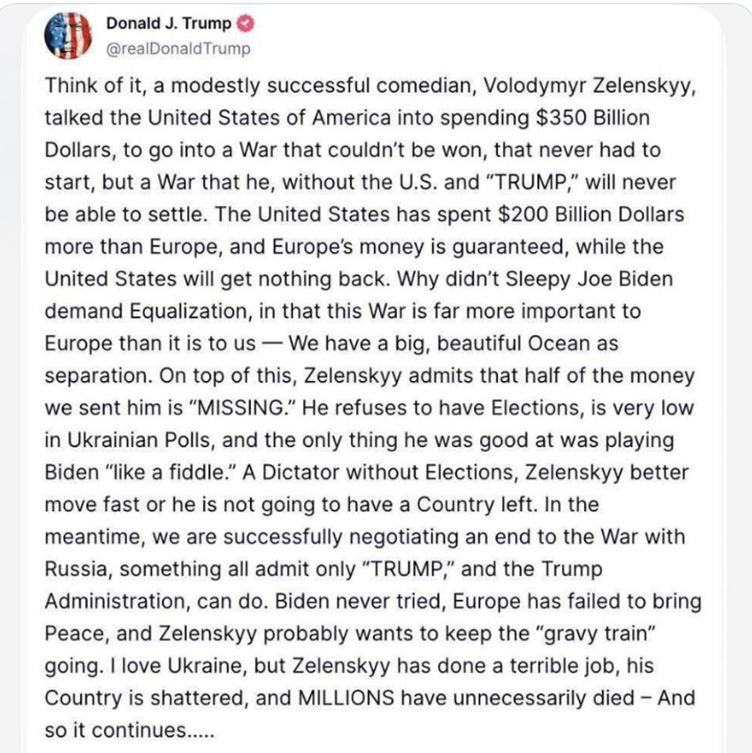Screen dimensions: 752x753
Task: Select the $350 Billion amount text
Action: (x=593, y=118)
